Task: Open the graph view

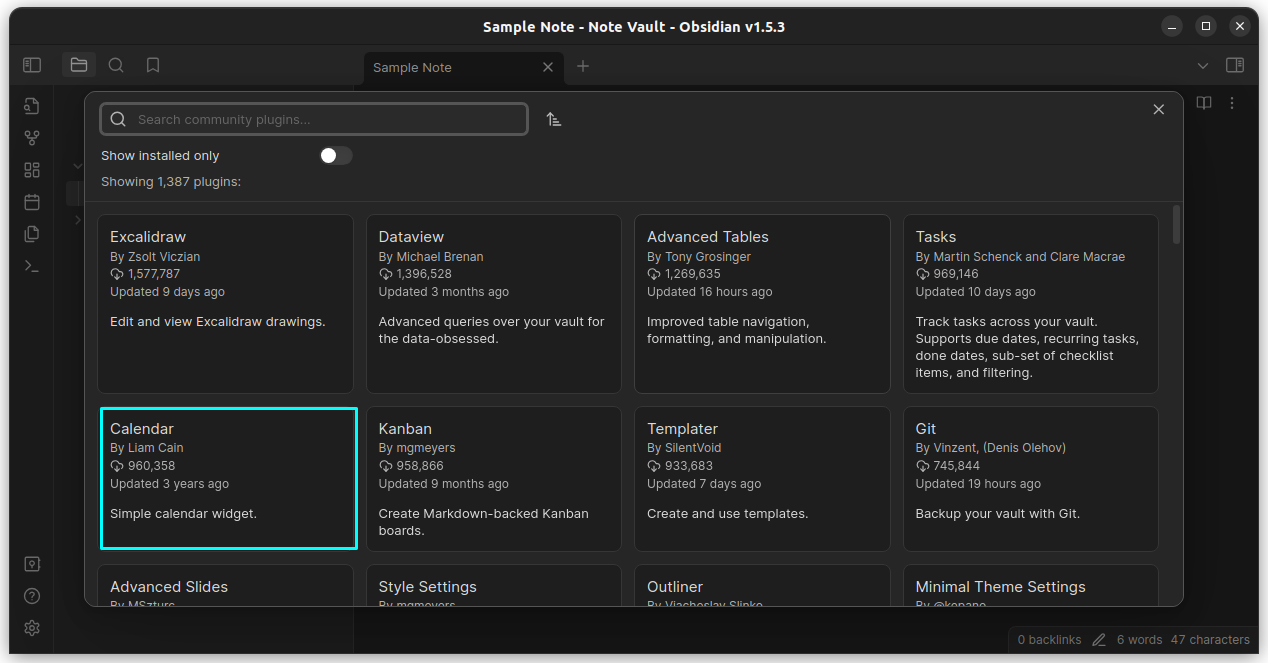Action: coord(32,137)
